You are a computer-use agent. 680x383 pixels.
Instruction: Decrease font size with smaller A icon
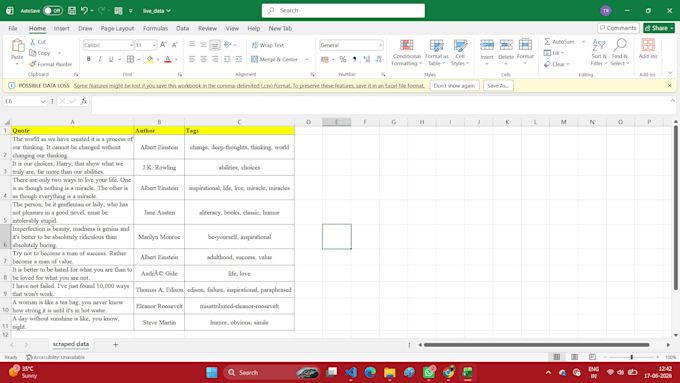pos(175,45)
